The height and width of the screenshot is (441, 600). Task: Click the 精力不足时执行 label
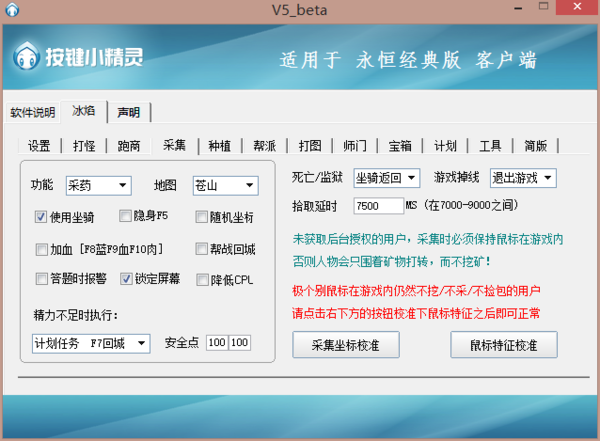pyautogui.click(x=76, y=315)
